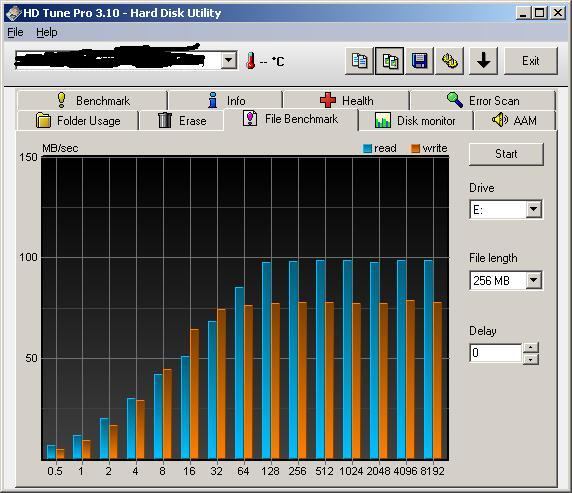Open the options gears icon
Image resolution: width=572 pixels, height=493 pixels.
449,61
